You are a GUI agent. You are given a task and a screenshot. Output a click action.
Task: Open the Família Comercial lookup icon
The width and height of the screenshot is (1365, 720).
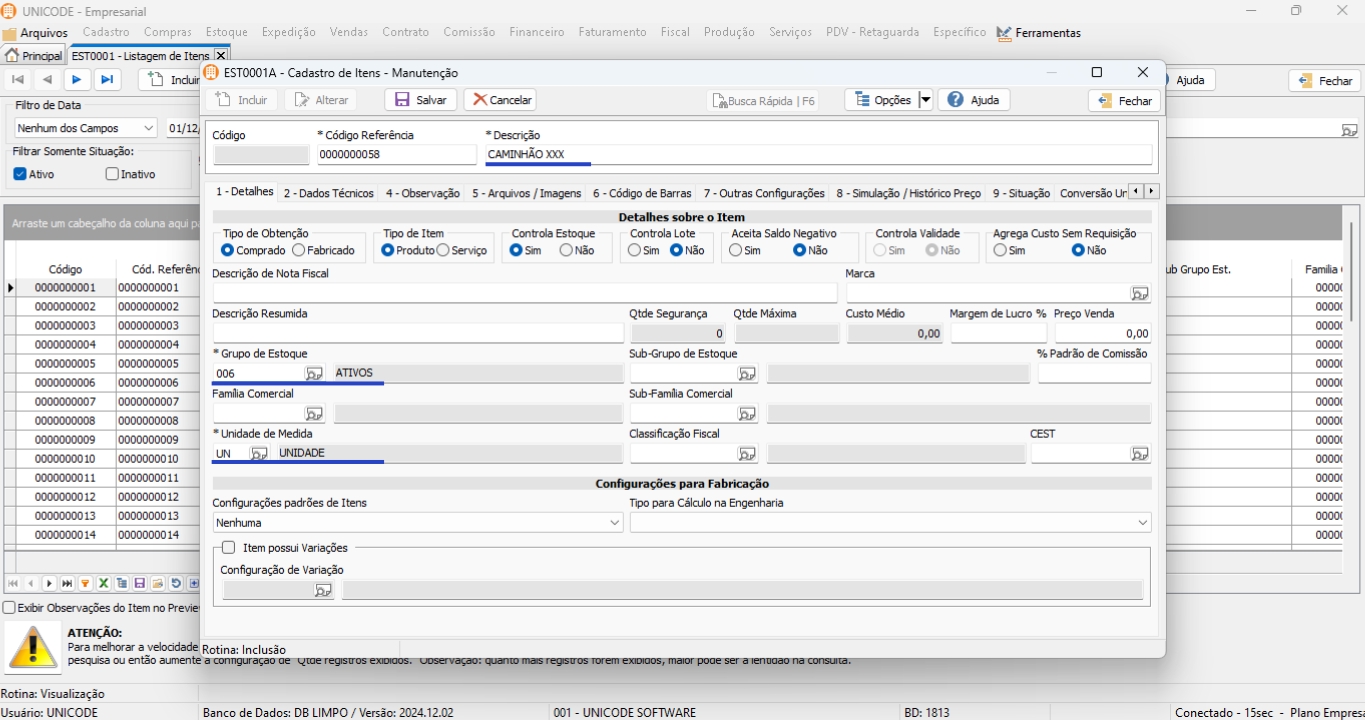[x=314, y=414]
